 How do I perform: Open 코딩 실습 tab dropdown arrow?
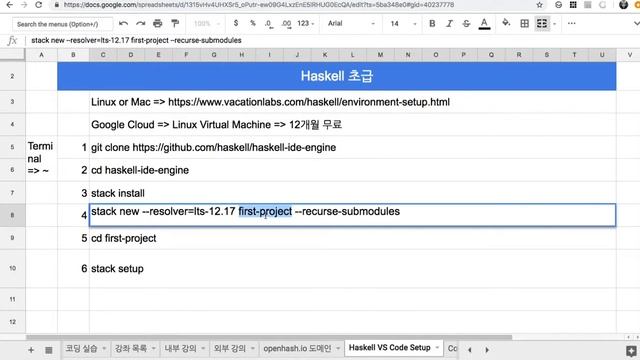[x=104, y=349]
